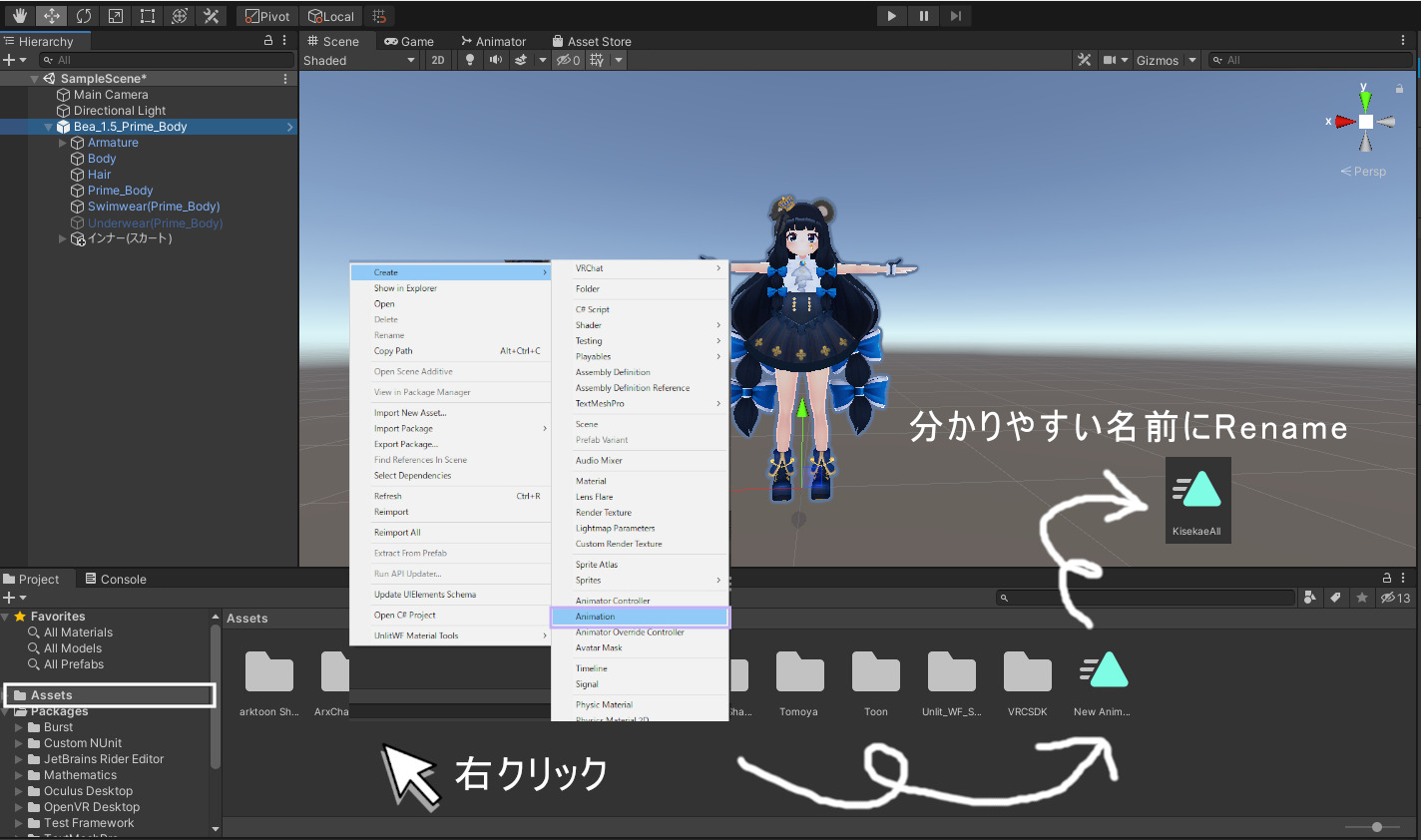Open the Shaded draw mode dropdown
1421x840 pixels.
tap(359, 60)
